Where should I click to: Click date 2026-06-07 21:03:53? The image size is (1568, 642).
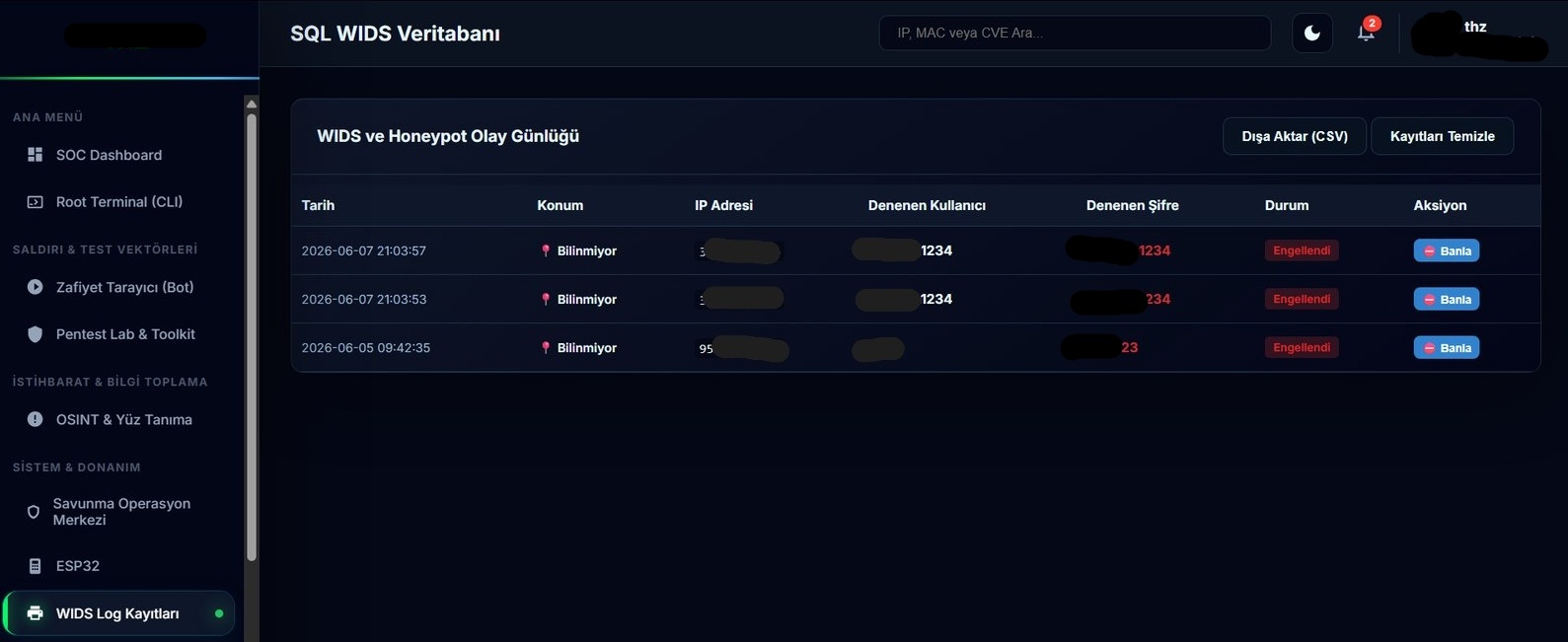[x=364, y=299]
